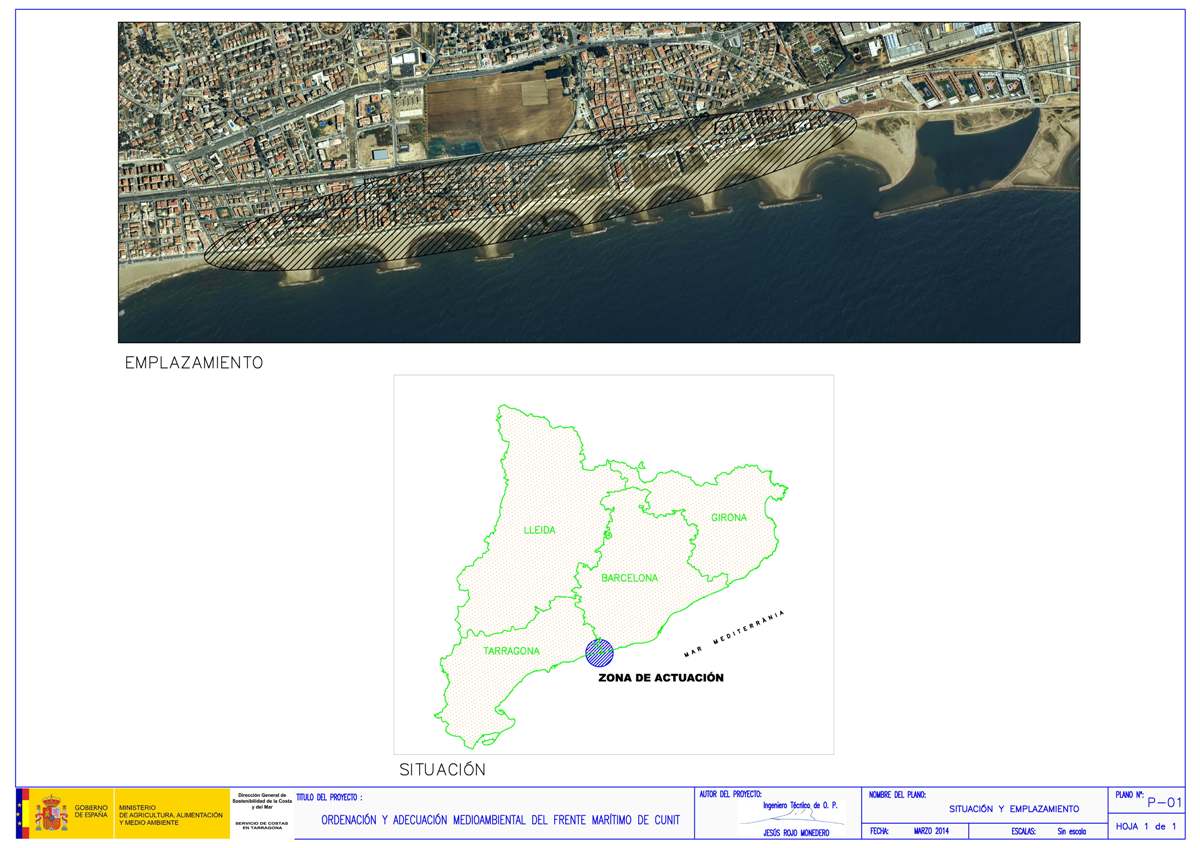Screen dimensions: 1200x848
Task: Click the hatched Zona de Actuación circle
Action: 600,651
